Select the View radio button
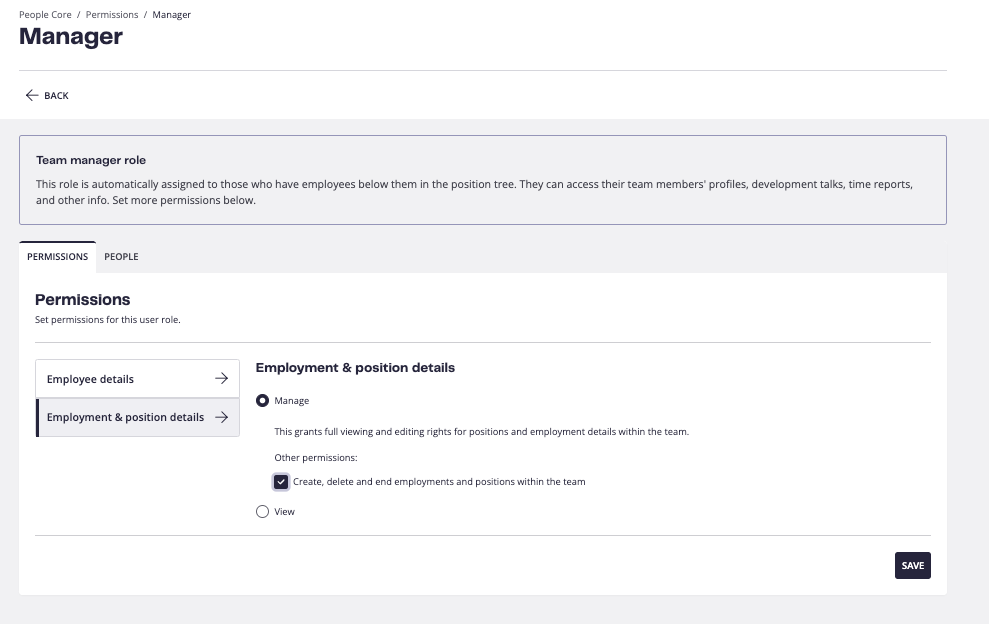The image size is (989, 624). pyautogui.click(x=262, y=512)
